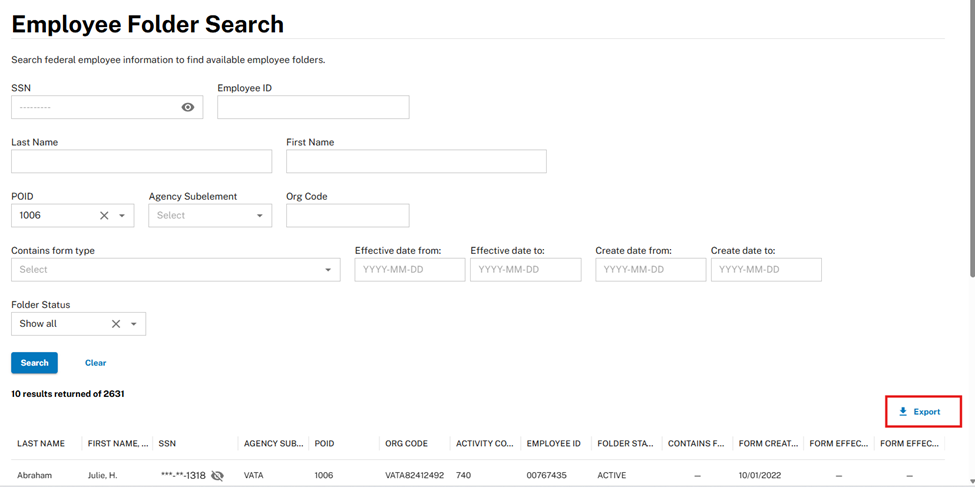Select the Last Name input box

pyautogui.click(x=141, y=161)
